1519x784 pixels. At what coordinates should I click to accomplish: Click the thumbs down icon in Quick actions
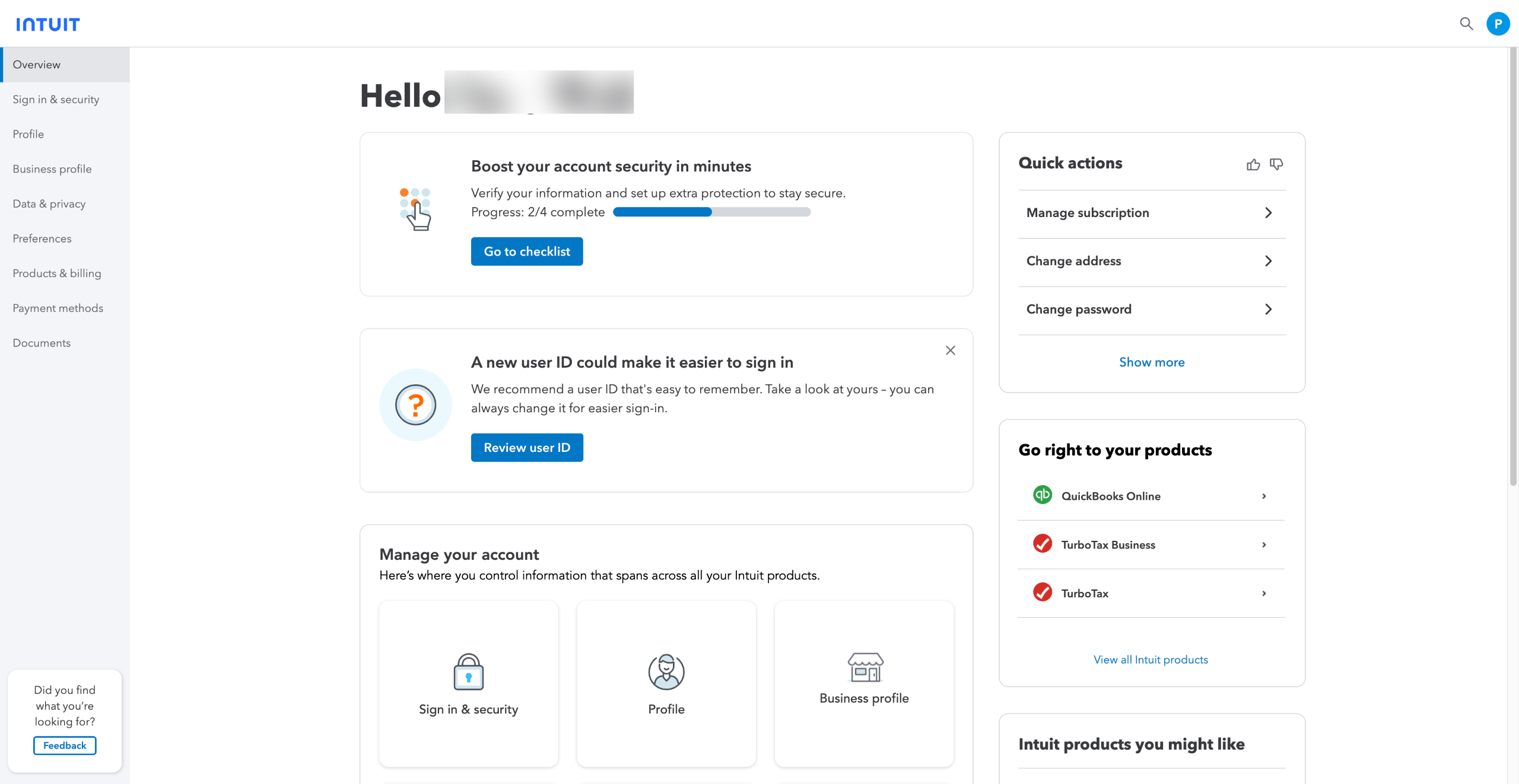pyautogui.click(x=1276, y=164)
